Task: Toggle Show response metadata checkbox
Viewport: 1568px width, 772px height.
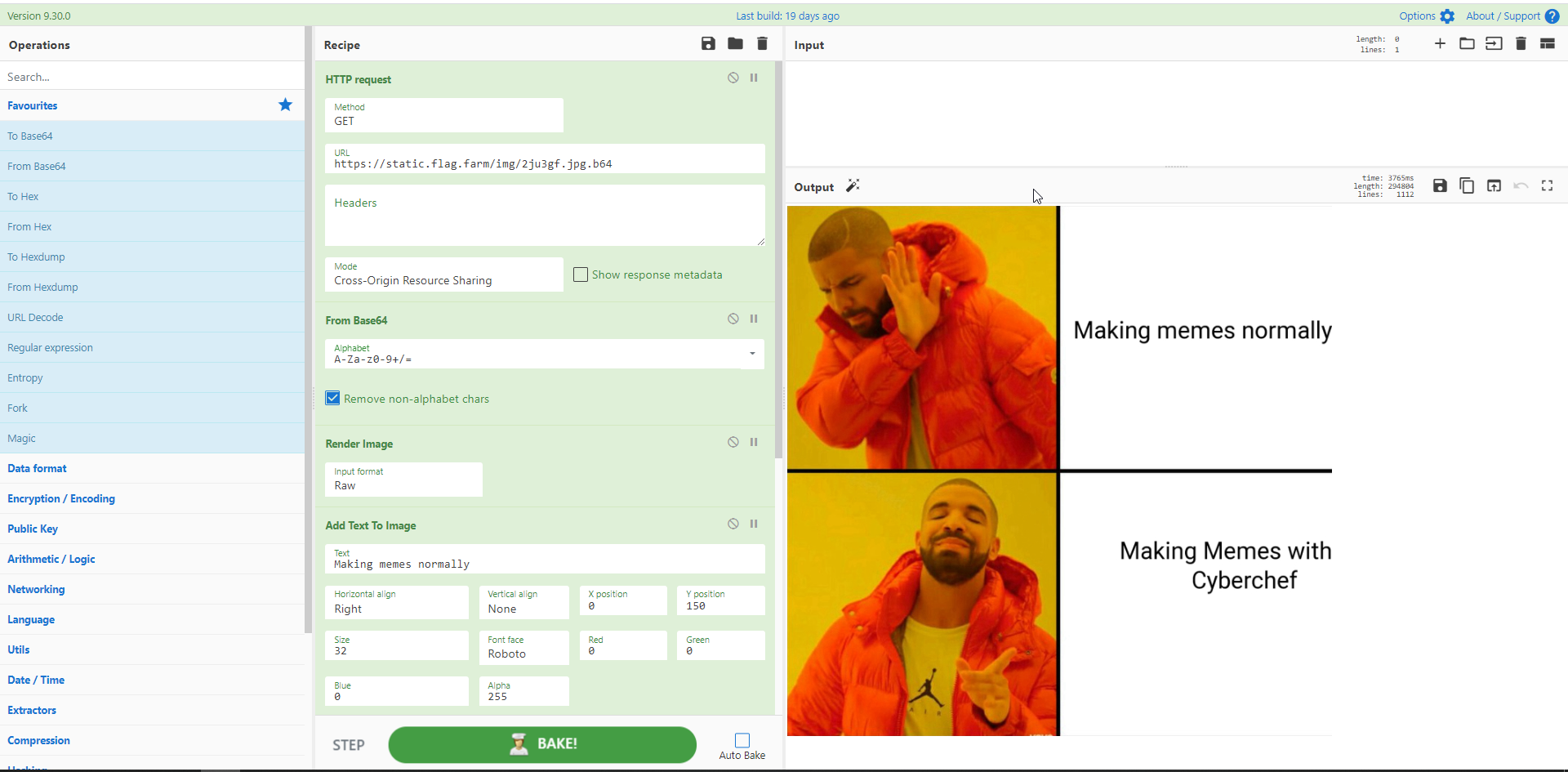Action: [x=581, y=274]
